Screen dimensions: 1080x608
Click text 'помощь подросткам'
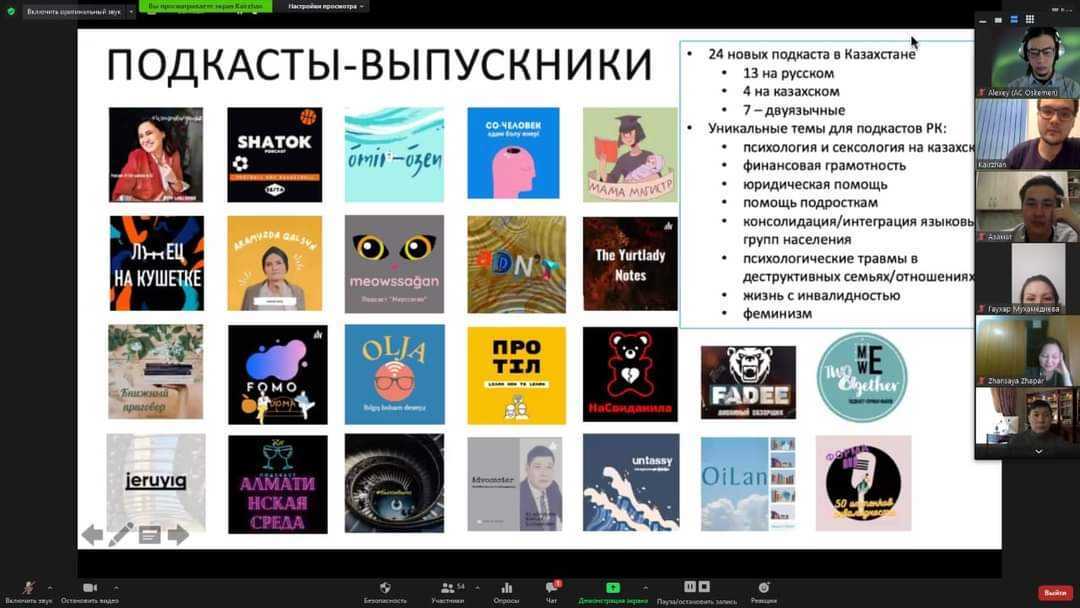coord(810,202)
